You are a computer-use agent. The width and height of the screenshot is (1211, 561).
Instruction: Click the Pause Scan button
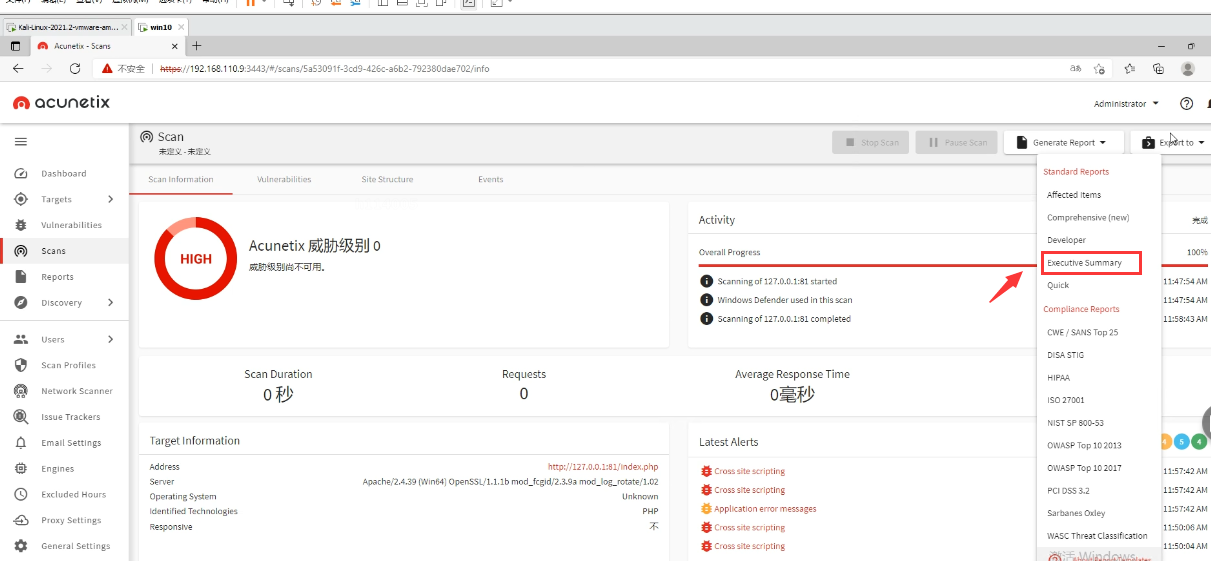(x=957, y=143)
